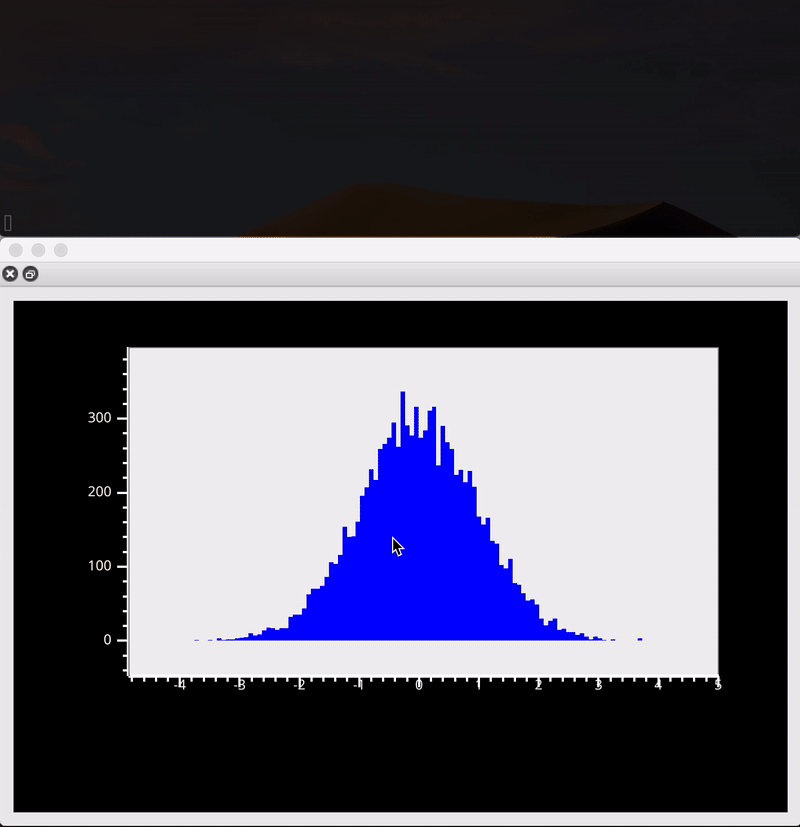Click the green zoom window button
This screenshot has height=827, width=800.
[61, 250]
